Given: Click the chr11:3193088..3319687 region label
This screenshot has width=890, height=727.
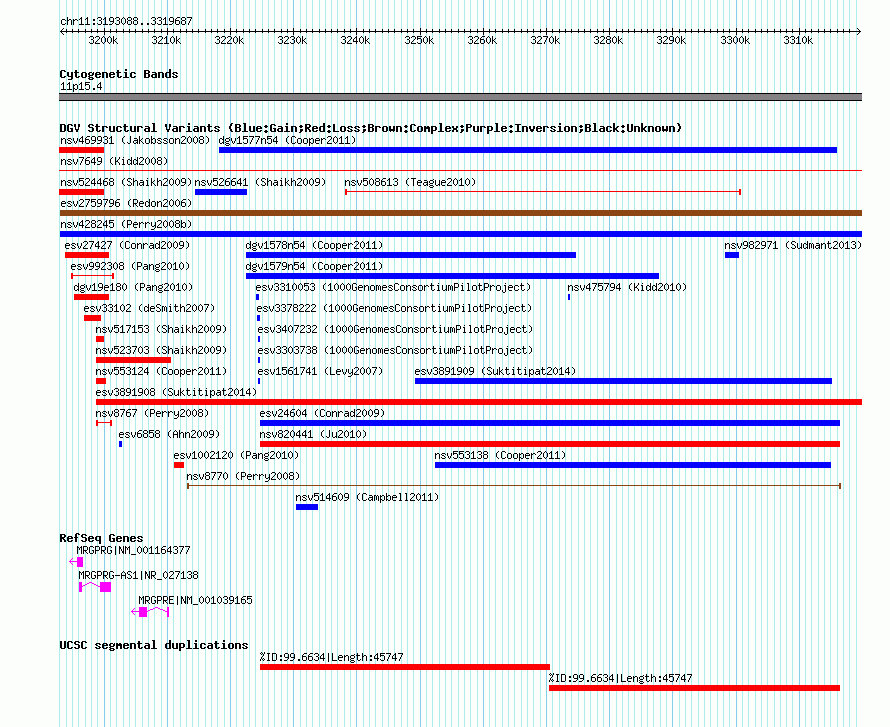Looking at the screenshot, I should 126,21.
